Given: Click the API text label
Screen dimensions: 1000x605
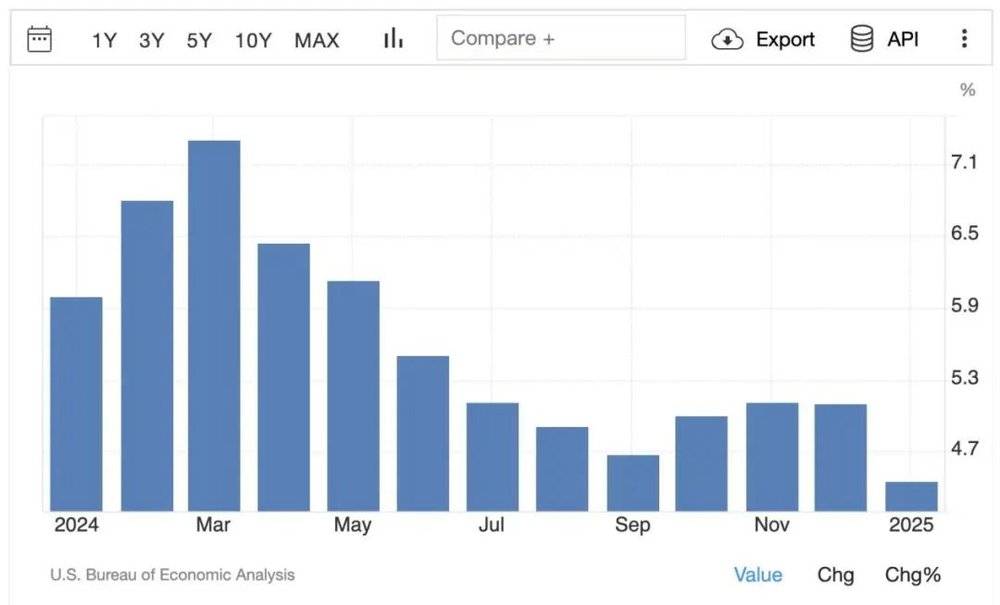Looking at the screenshot, I should (903, 40).
